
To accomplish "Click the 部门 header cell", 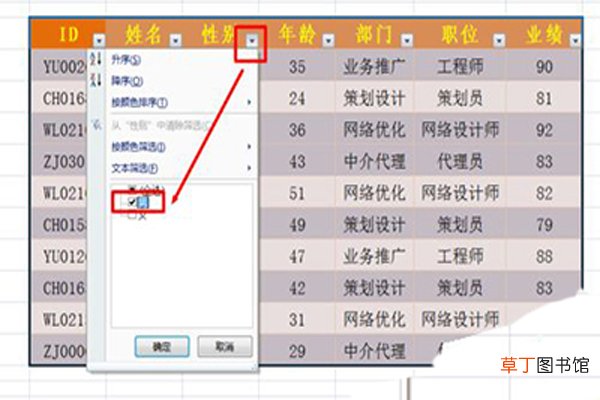I will click(374, 34).
